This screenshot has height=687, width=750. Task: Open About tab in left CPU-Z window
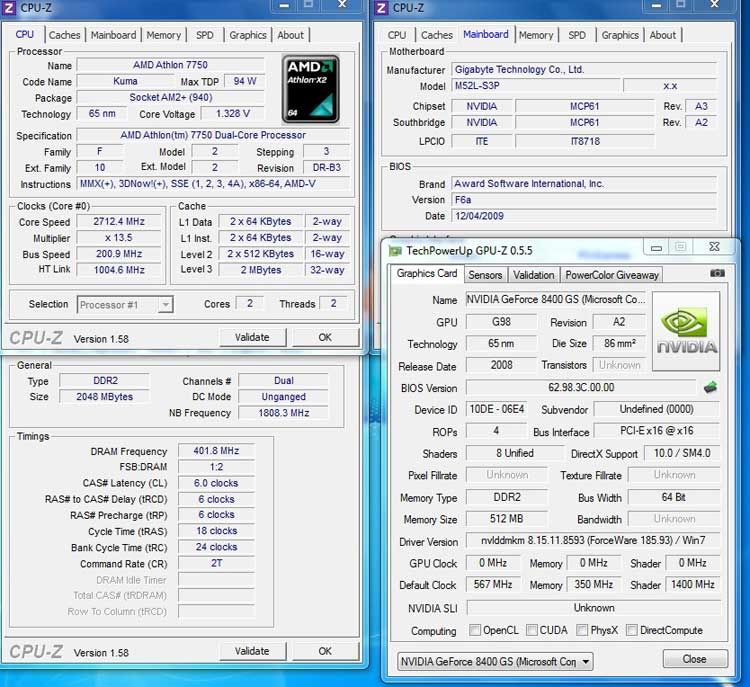click(x=290, y=35)
